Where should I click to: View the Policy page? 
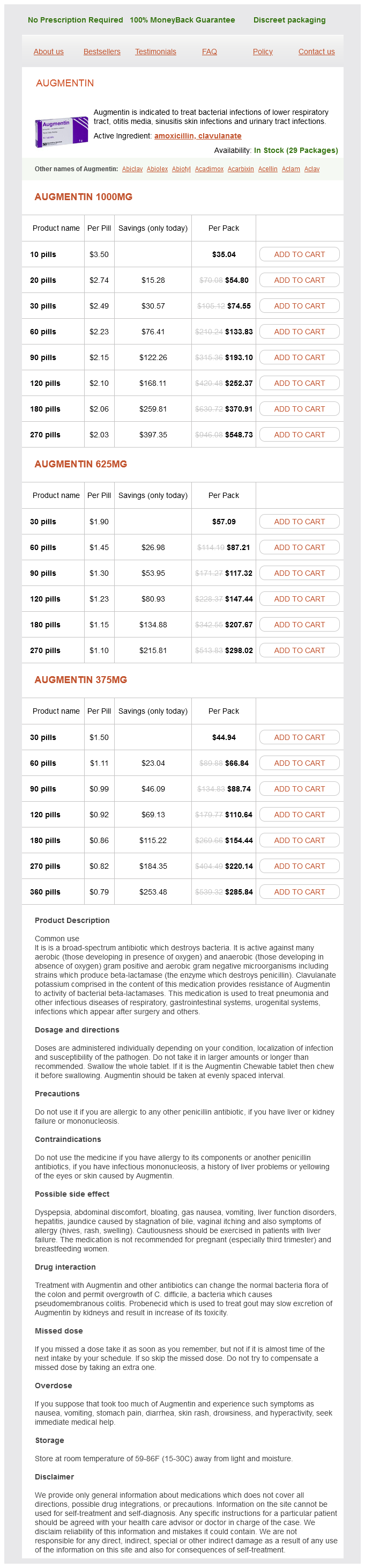[263, 52]
